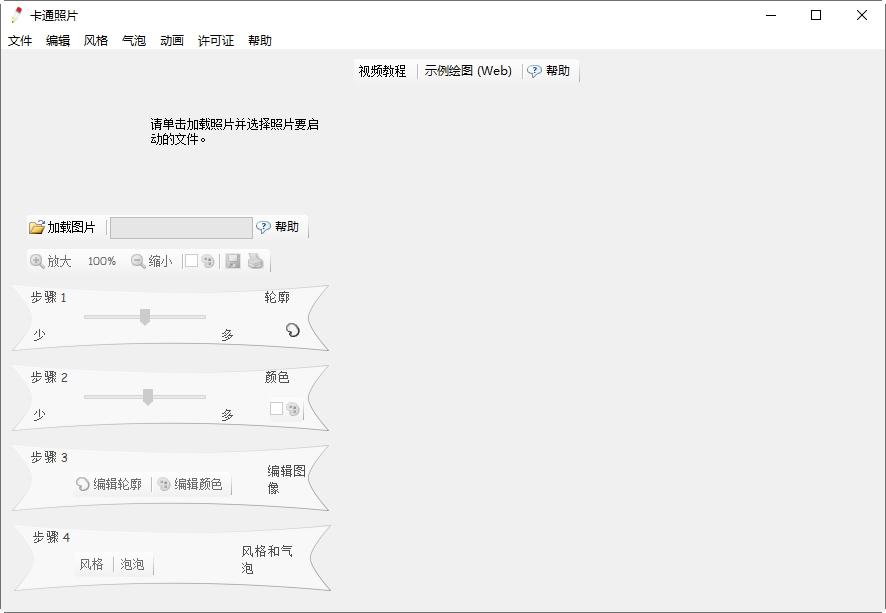The image size is (886, 613).
Task: Open the 动画 menu
Action: (x=172, y=41)
